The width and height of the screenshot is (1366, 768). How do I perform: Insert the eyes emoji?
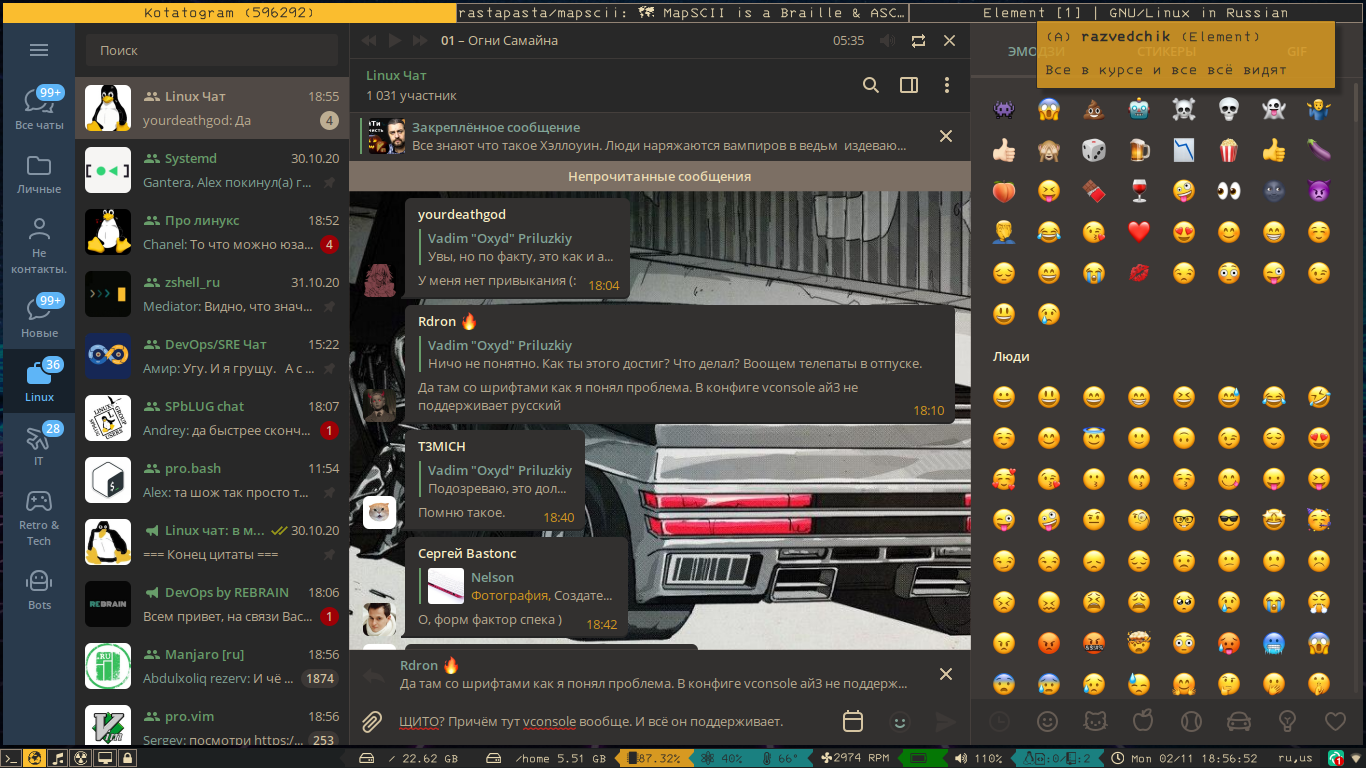coord(1229,191)
